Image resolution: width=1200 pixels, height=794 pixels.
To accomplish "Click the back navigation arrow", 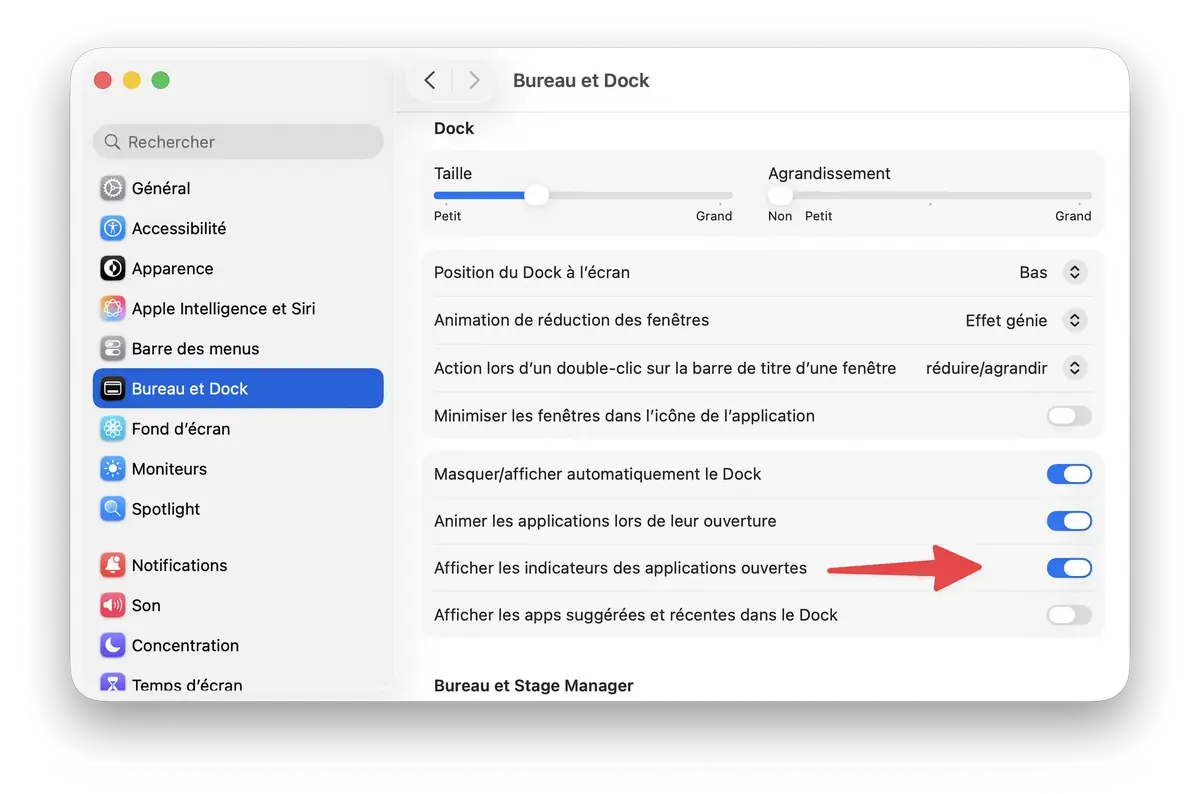I will (x=429, y=80).
